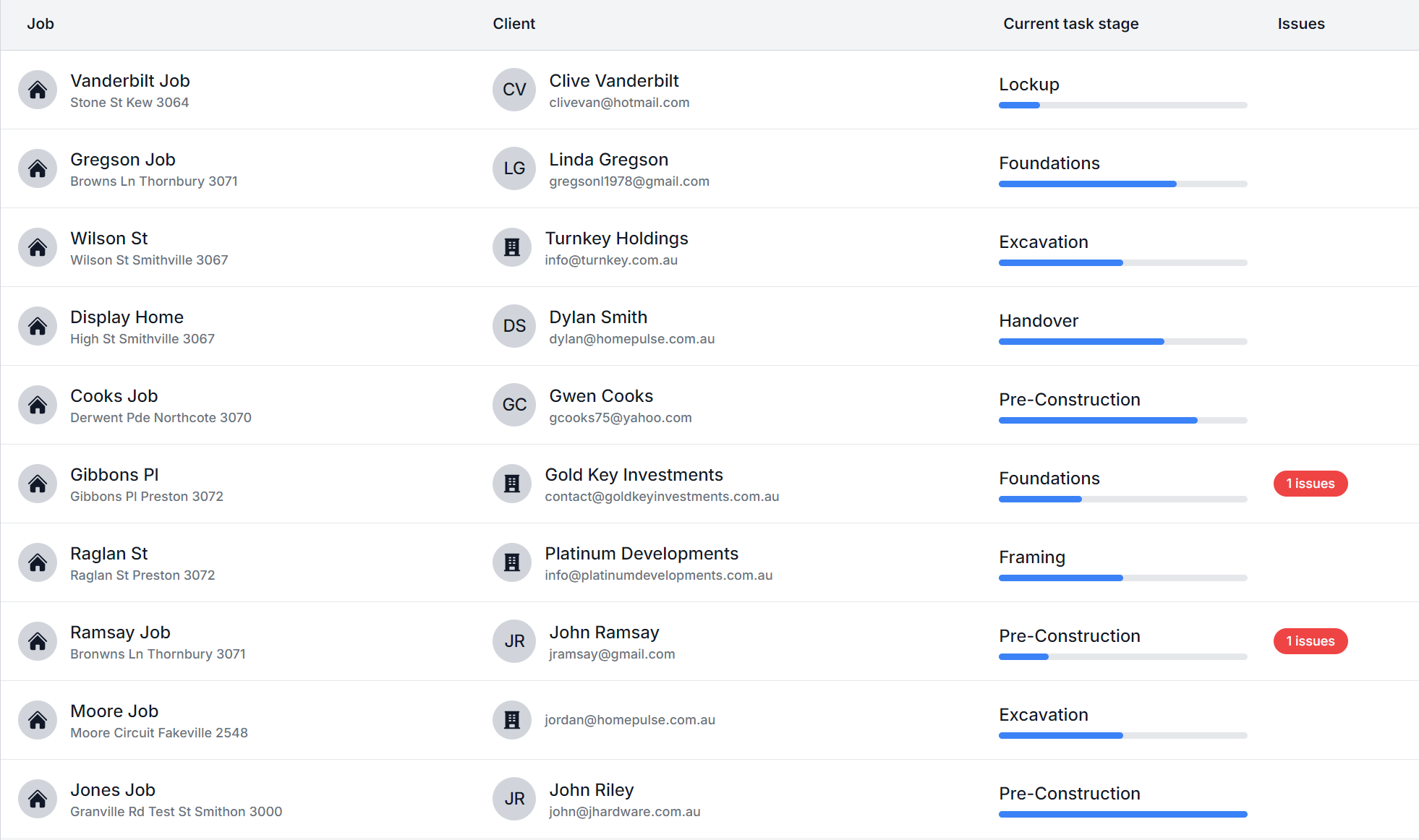Select the client name Gwen Cooks
The height and width of the screenshot is (840, 1419).
601,396
